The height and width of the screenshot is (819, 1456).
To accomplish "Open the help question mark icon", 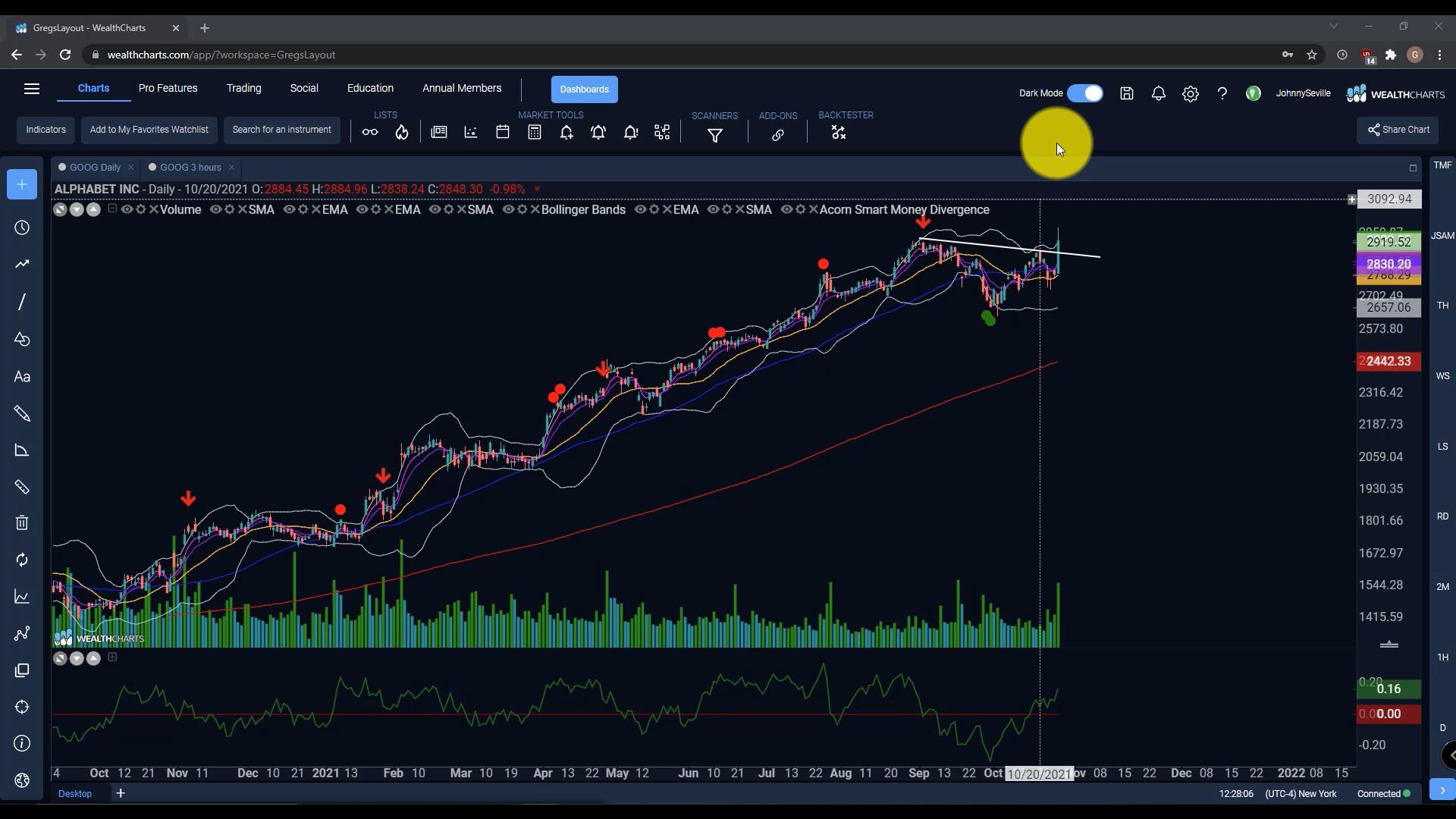I will click(x=1222, y=94).
